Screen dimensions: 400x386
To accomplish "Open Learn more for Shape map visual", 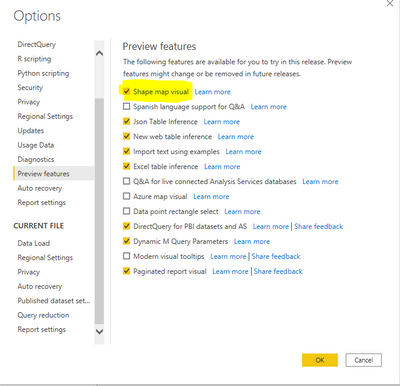I will (212, 92).
